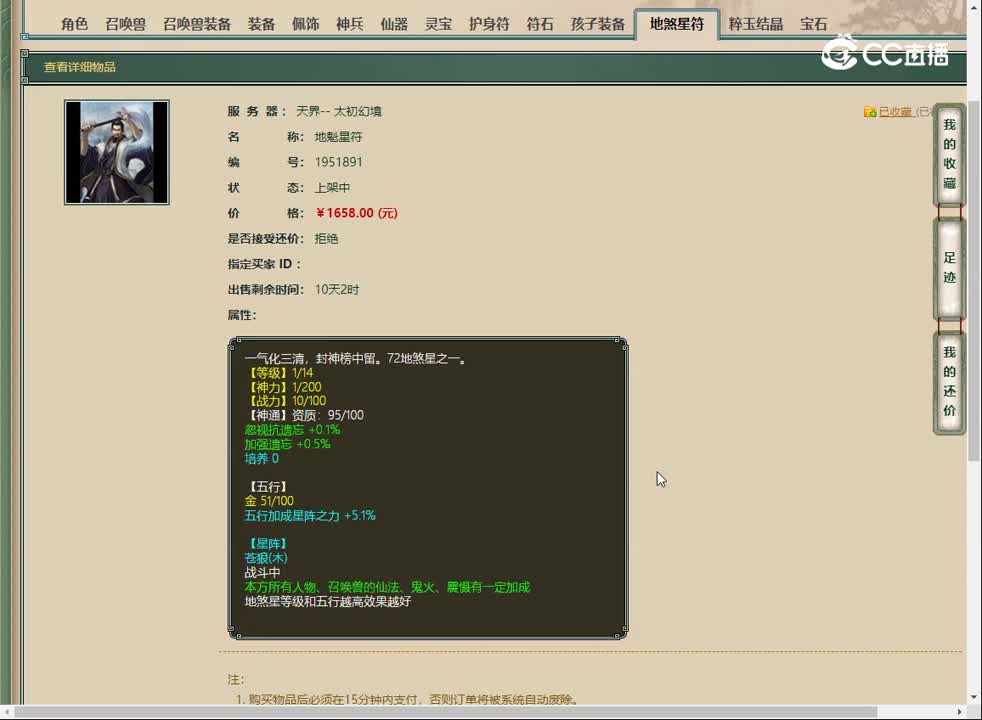This screenshot has width=982, height=720.
Task: Click the bargain value 拒绝
Action: click(326, 239)
